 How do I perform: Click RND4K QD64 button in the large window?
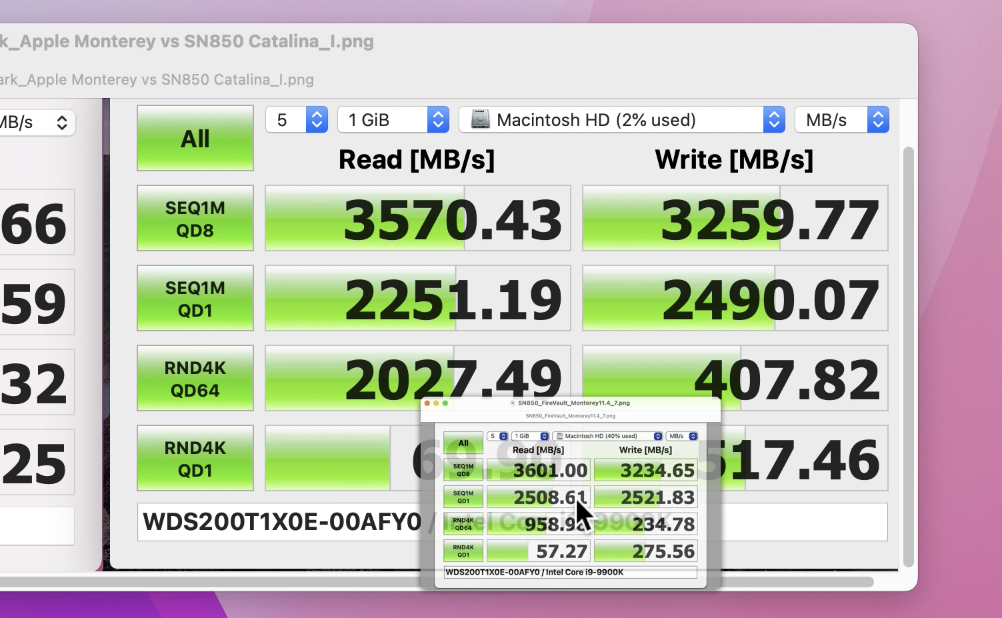click(195, 378)
